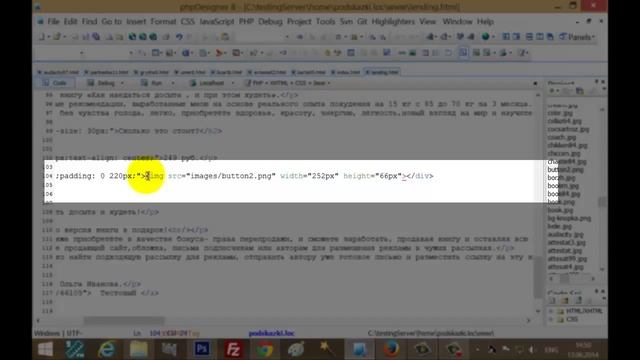
Task: Switch to the landing.html tab
Action: 382,72
